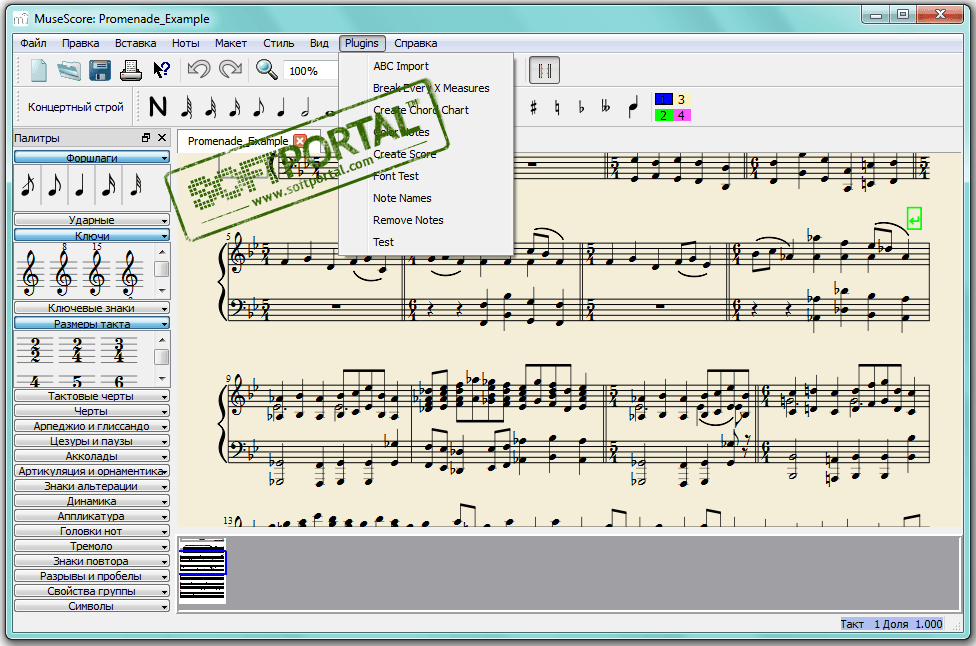Print the score with the printer icon
The width and height of the screenshot is (976, 646).
[131, 70]
